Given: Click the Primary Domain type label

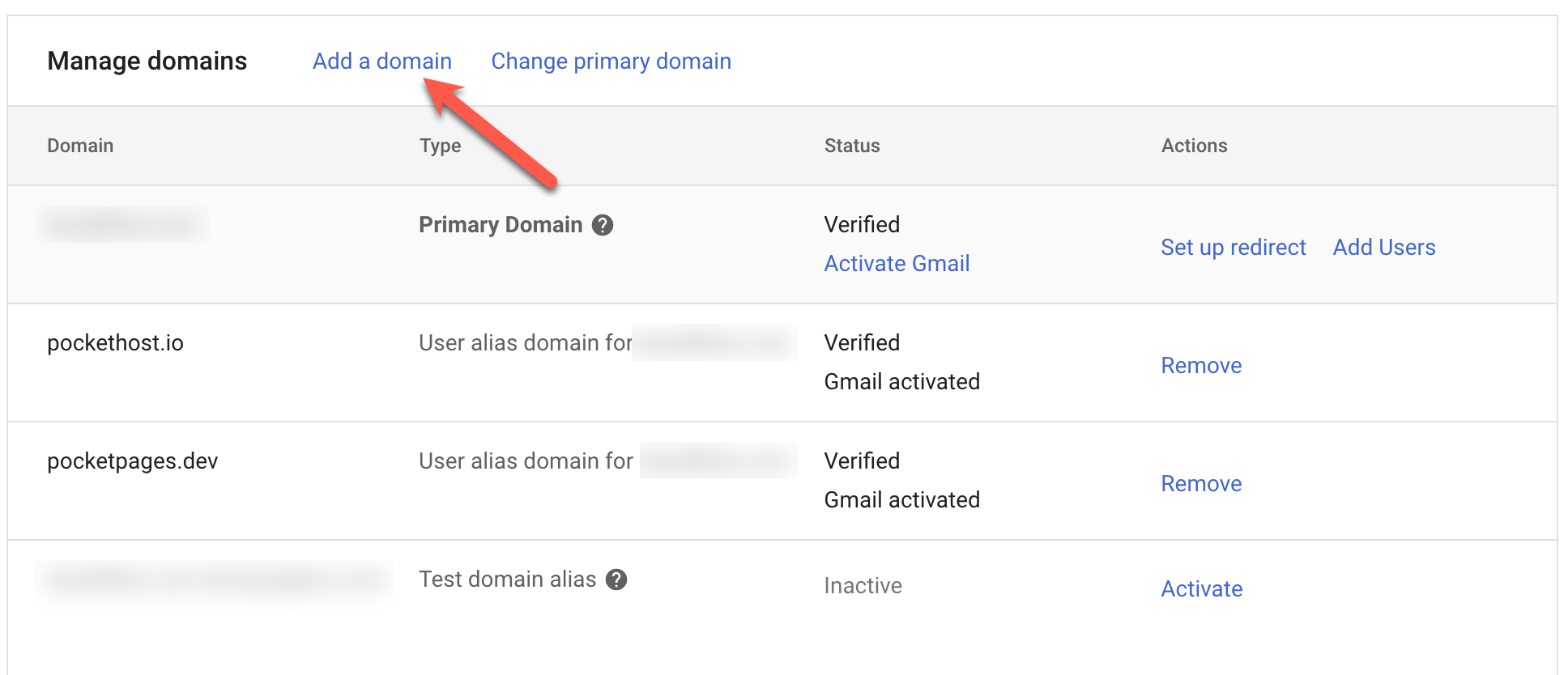Looking at the screenshot, I should point(500,225).
